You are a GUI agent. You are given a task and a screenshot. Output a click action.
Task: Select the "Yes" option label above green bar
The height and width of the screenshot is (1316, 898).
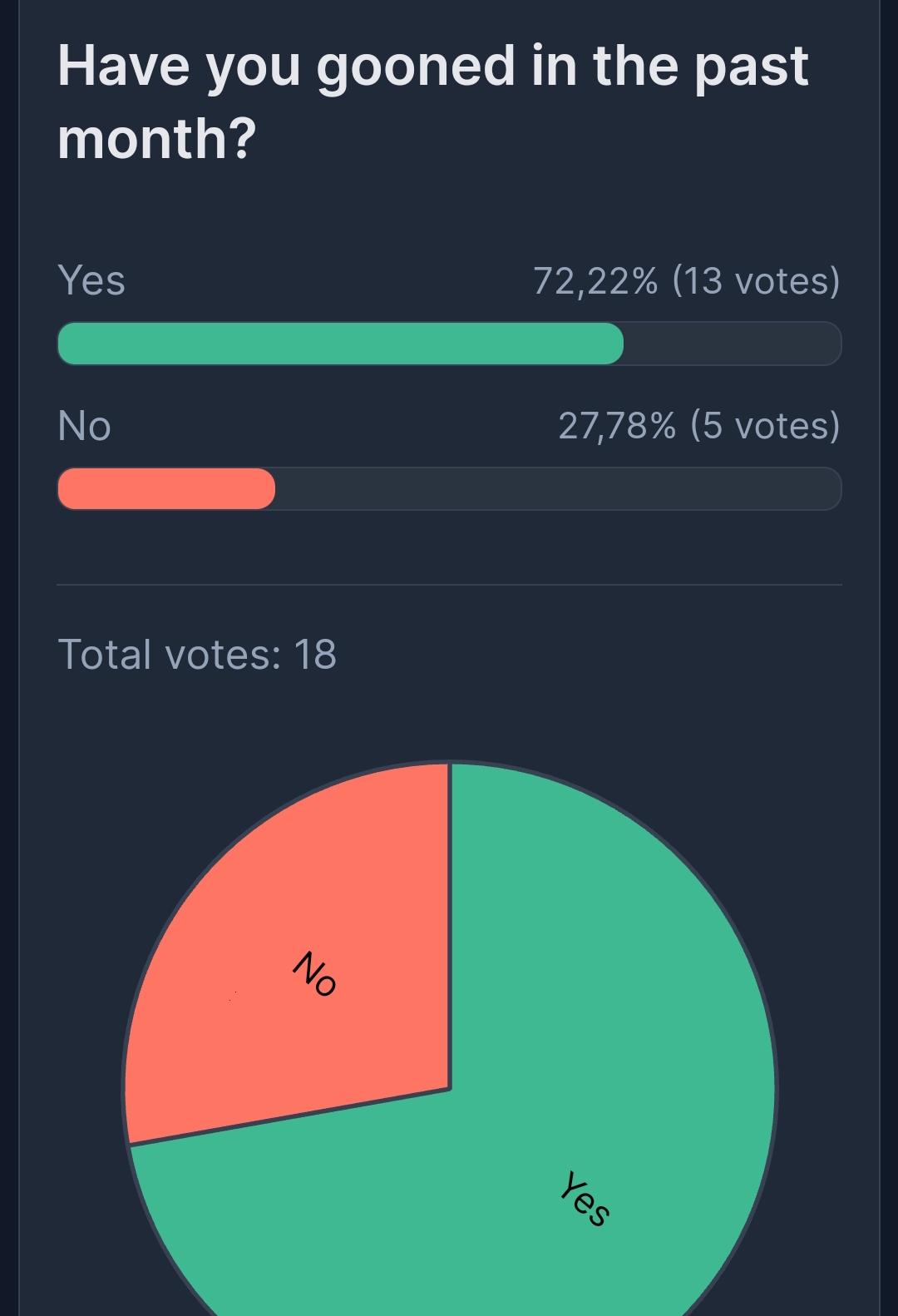pos(91,280)
